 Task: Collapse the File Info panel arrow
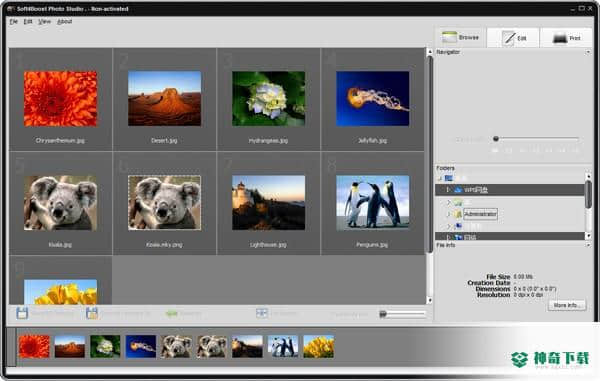pyautogui.click(x=588, y=245)
